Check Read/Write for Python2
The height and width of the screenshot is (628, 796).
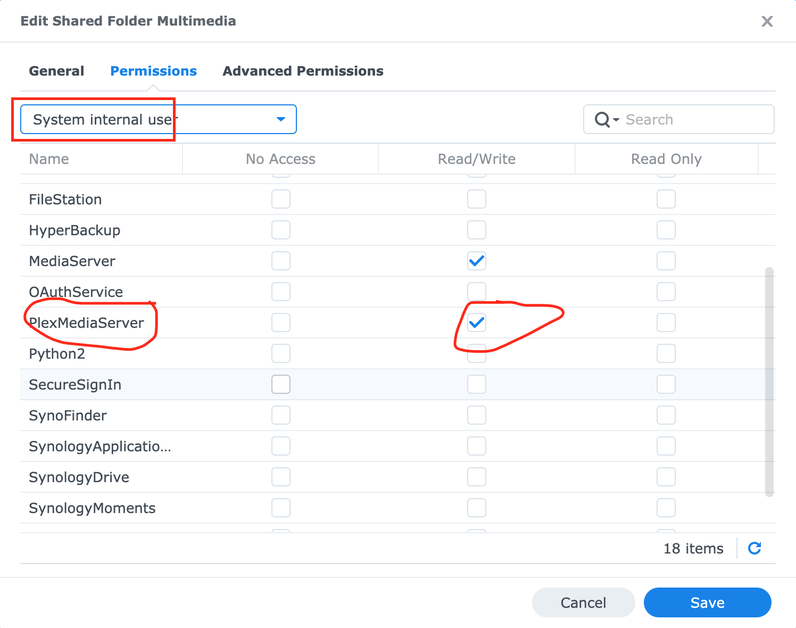coord(477,353)
